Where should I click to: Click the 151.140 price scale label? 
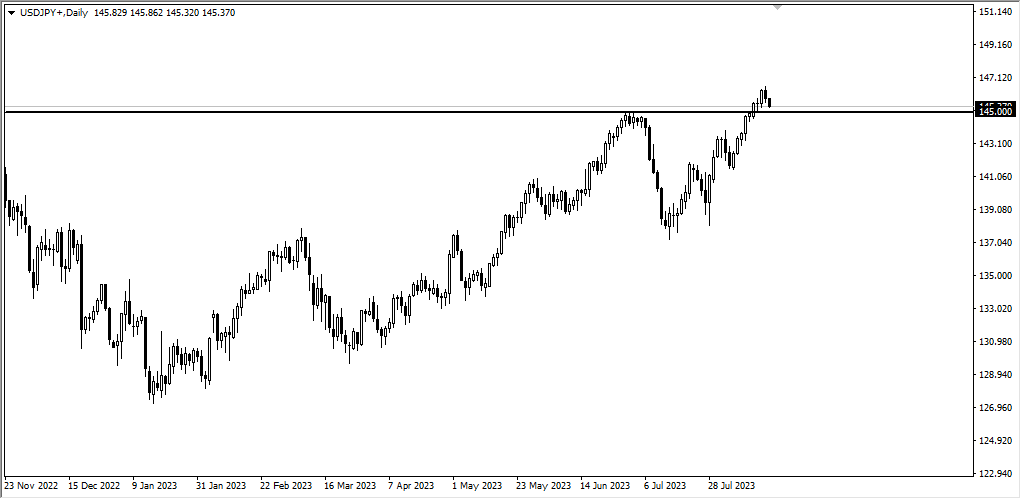[x=996, y=12]
